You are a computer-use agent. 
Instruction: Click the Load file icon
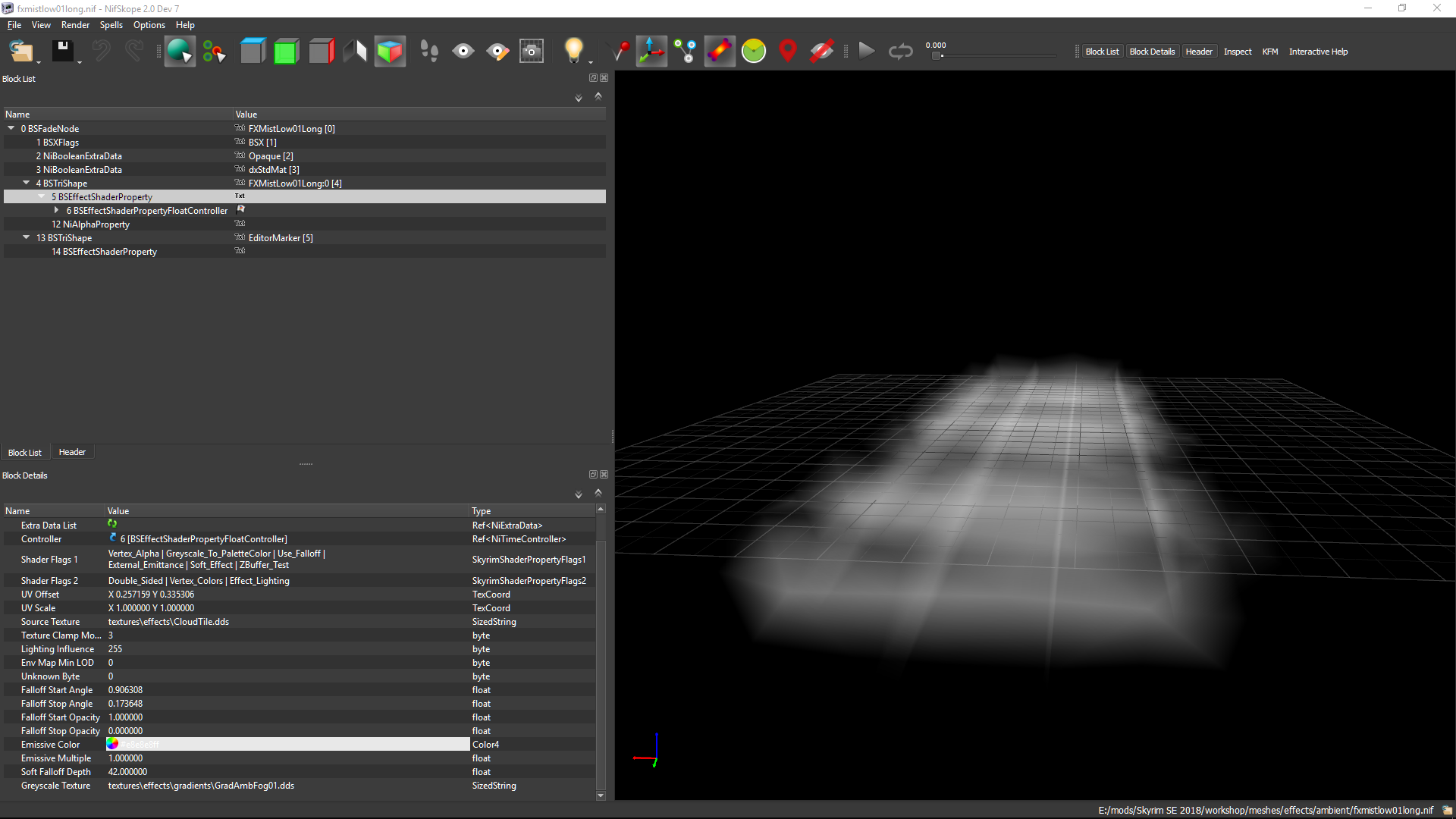tap(21, 52)
